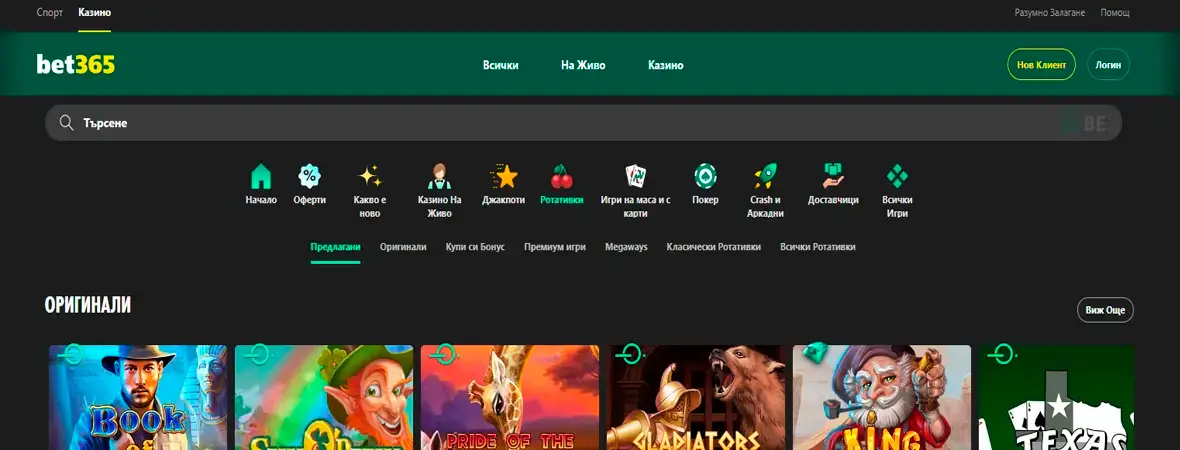
Task: Open the Book game thumbnail
Action: [138, 397]
